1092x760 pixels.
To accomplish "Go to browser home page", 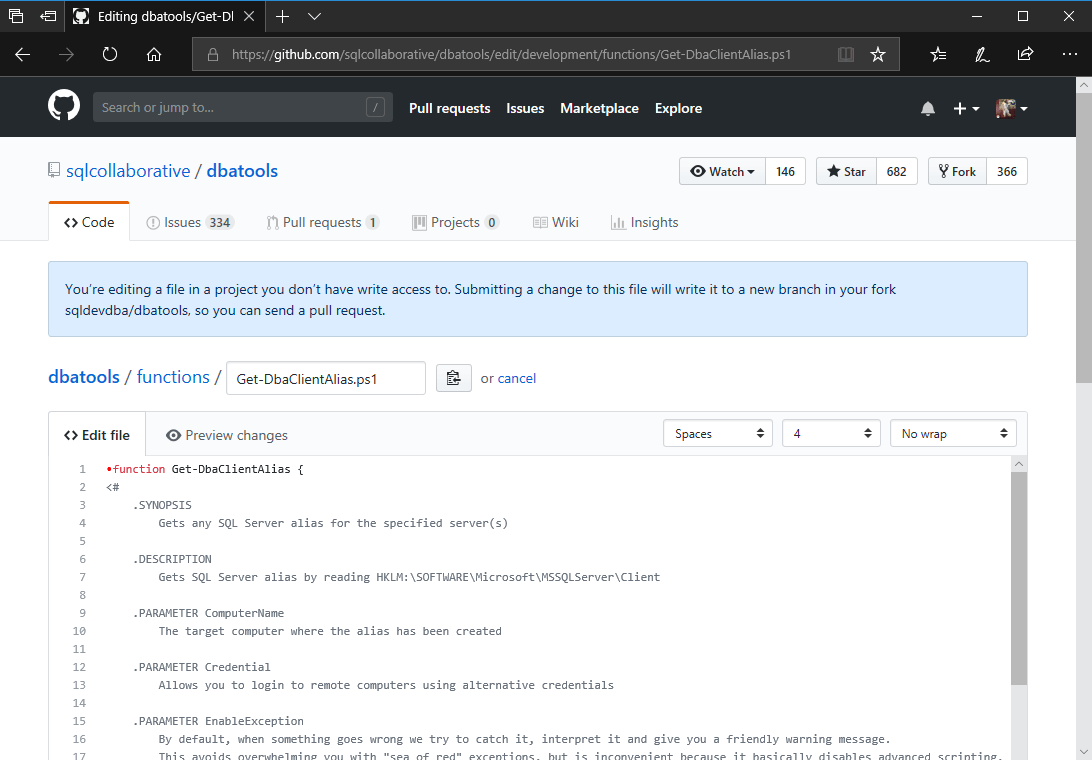I will 154,55.
